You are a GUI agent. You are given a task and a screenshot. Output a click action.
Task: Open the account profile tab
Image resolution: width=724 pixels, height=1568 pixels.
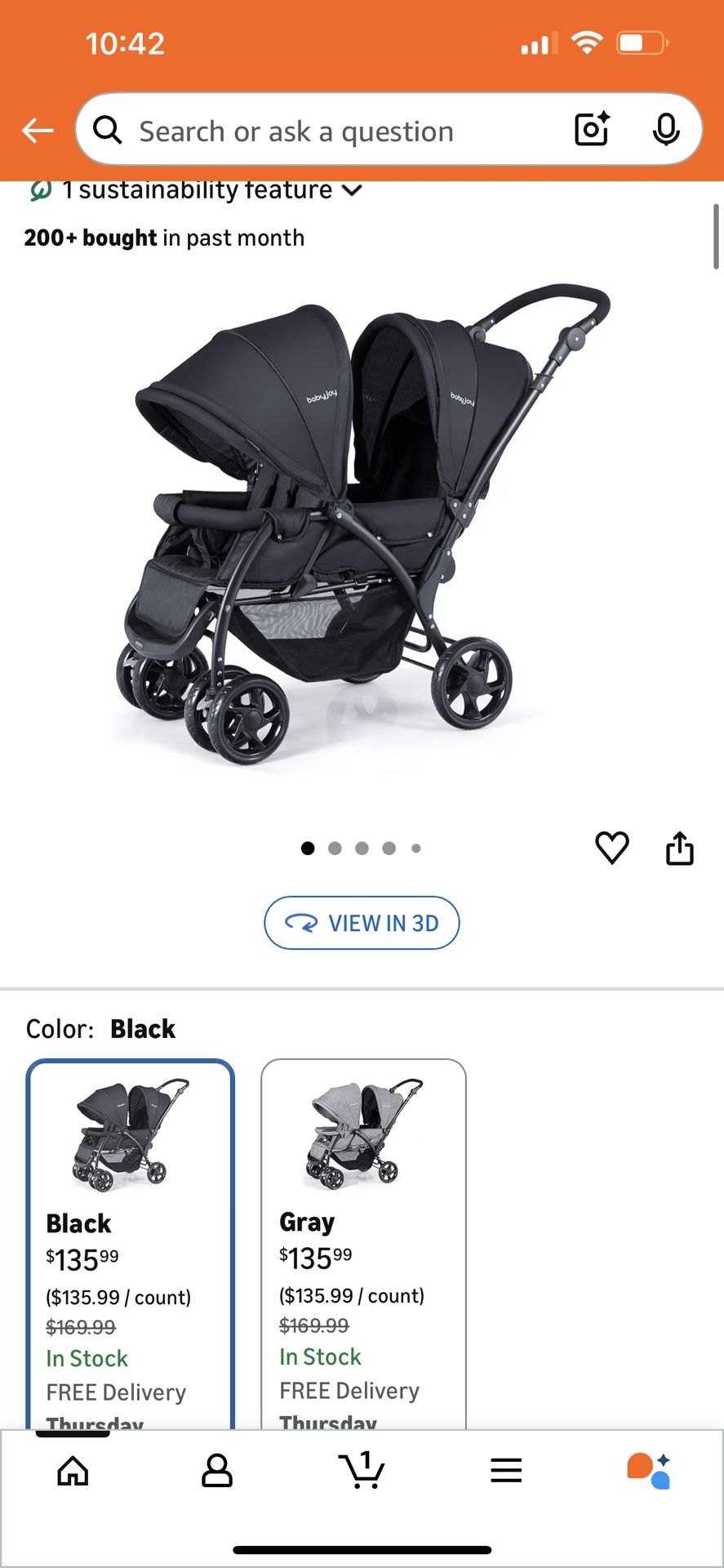click(217, 1471)
